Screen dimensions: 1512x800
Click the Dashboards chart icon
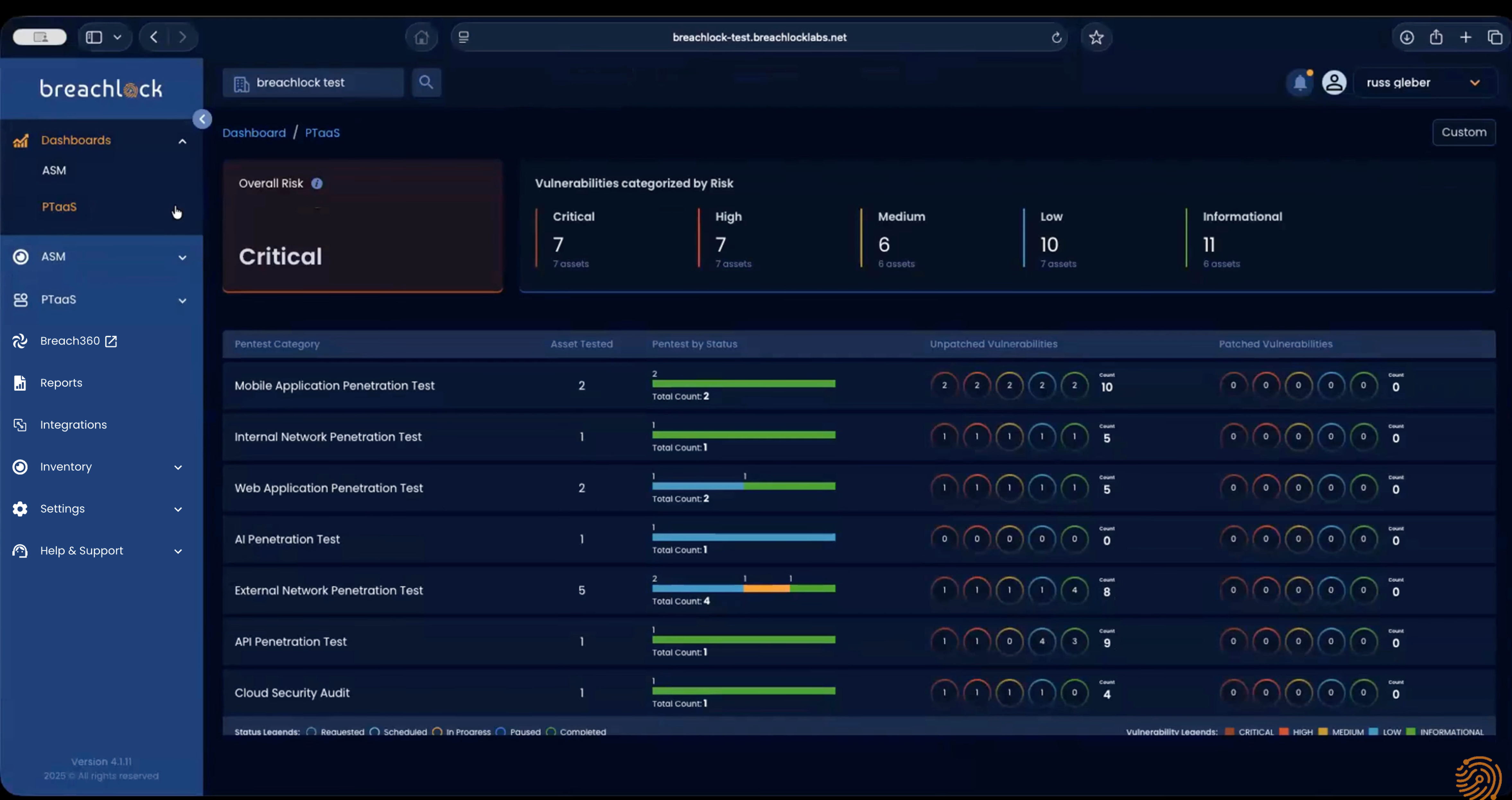[21, 140]
